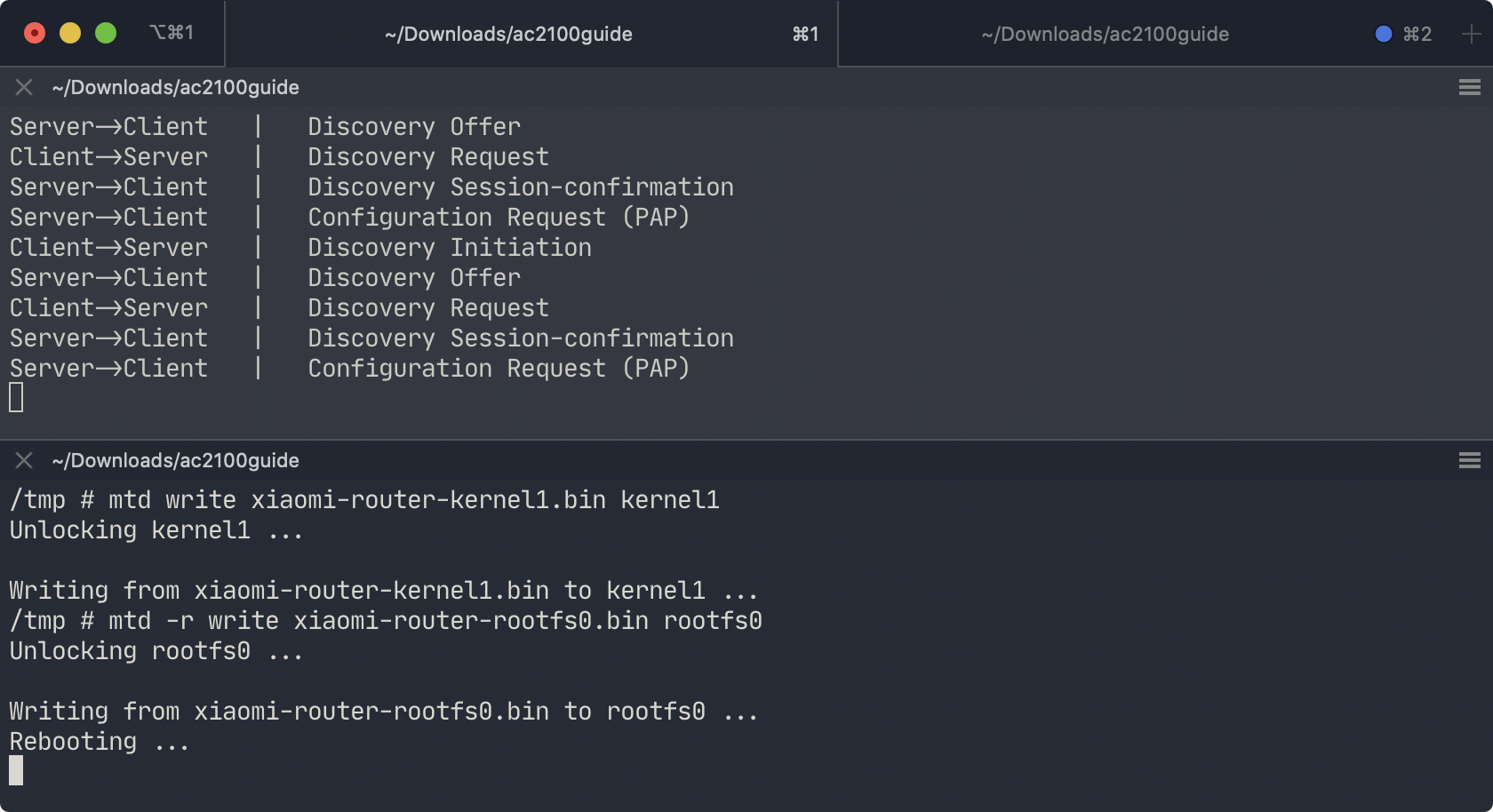The width and height of the screenshot is (1493, 812).
Task: Click the yellow minimize window button
Action: 70,33
